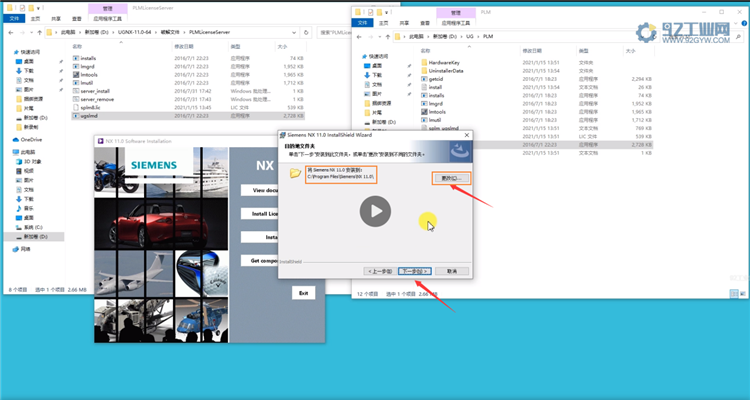Open quick access toolbar dropdown in PLM window
The height and width of the screenshot is (400, 750).
386,12
